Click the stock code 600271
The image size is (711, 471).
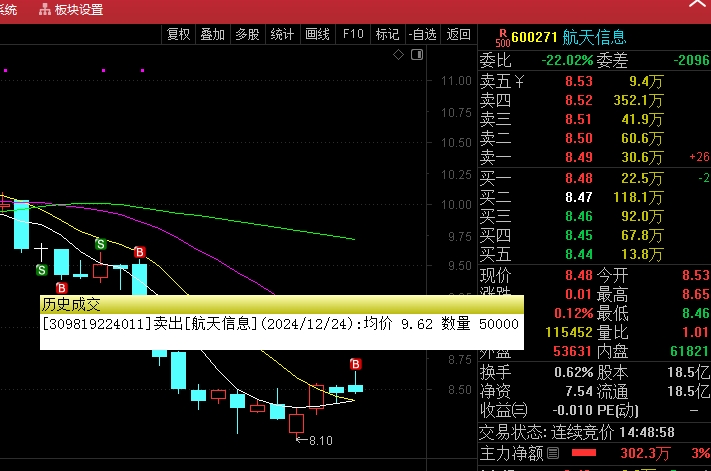[534, 37]
